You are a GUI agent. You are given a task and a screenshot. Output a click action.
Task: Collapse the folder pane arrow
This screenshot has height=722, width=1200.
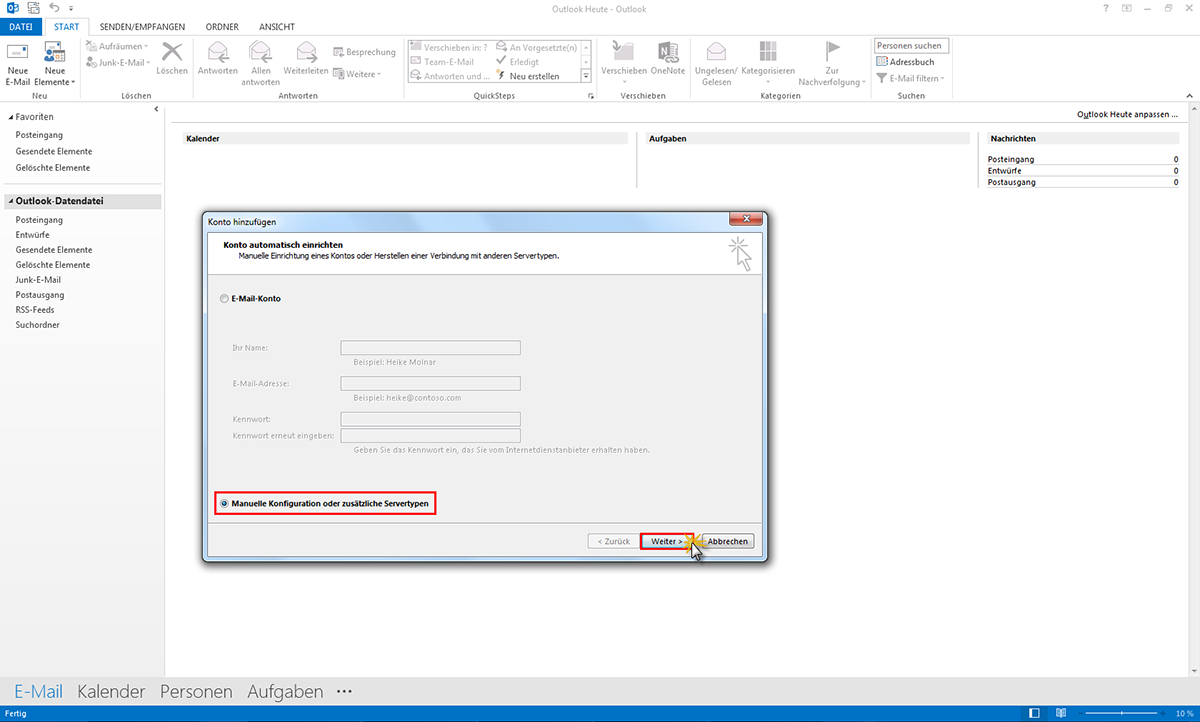[156, 108]
